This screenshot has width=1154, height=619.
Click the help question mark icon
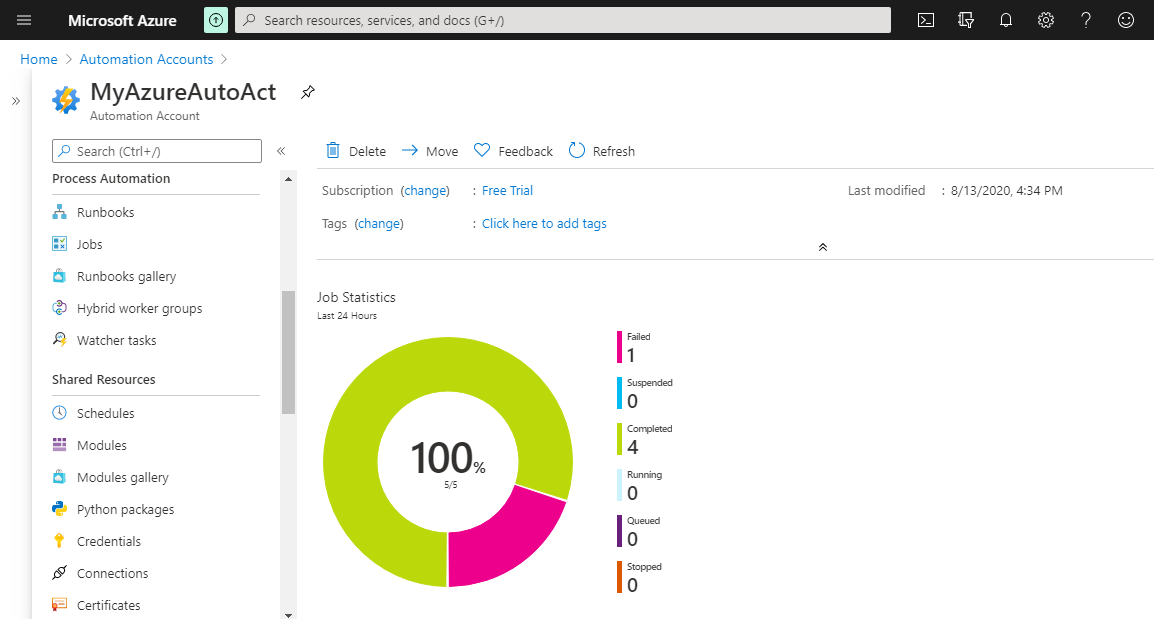pyautogui.click(x=1086, y=20)
